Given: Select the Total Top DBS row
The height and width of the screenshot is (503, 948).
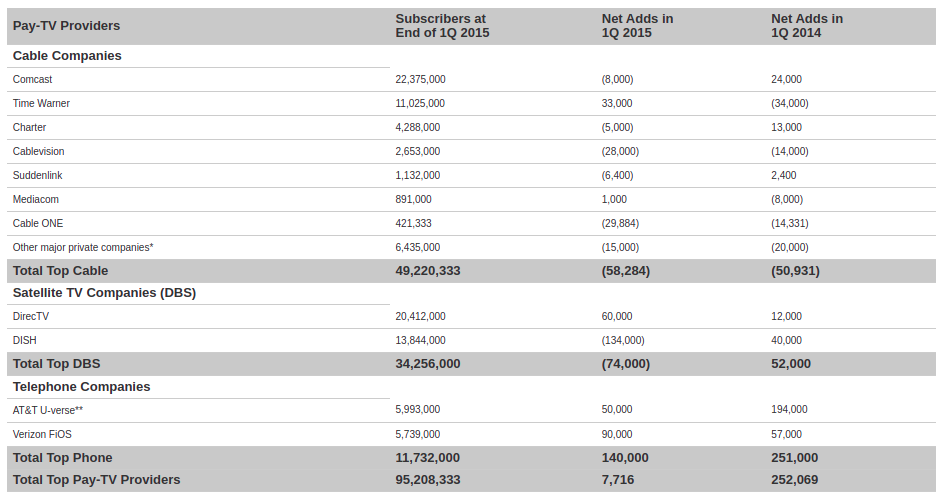Looking at the screenshot, I should (x=56, y=363).
